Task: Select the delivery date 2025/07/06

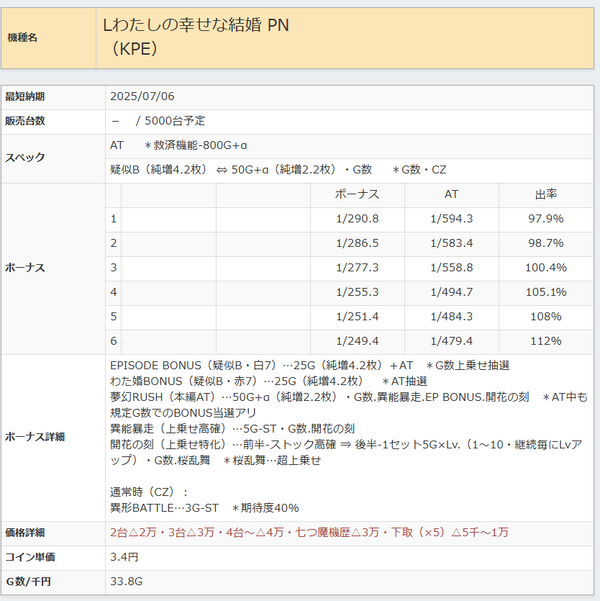Action: [142, 96]
